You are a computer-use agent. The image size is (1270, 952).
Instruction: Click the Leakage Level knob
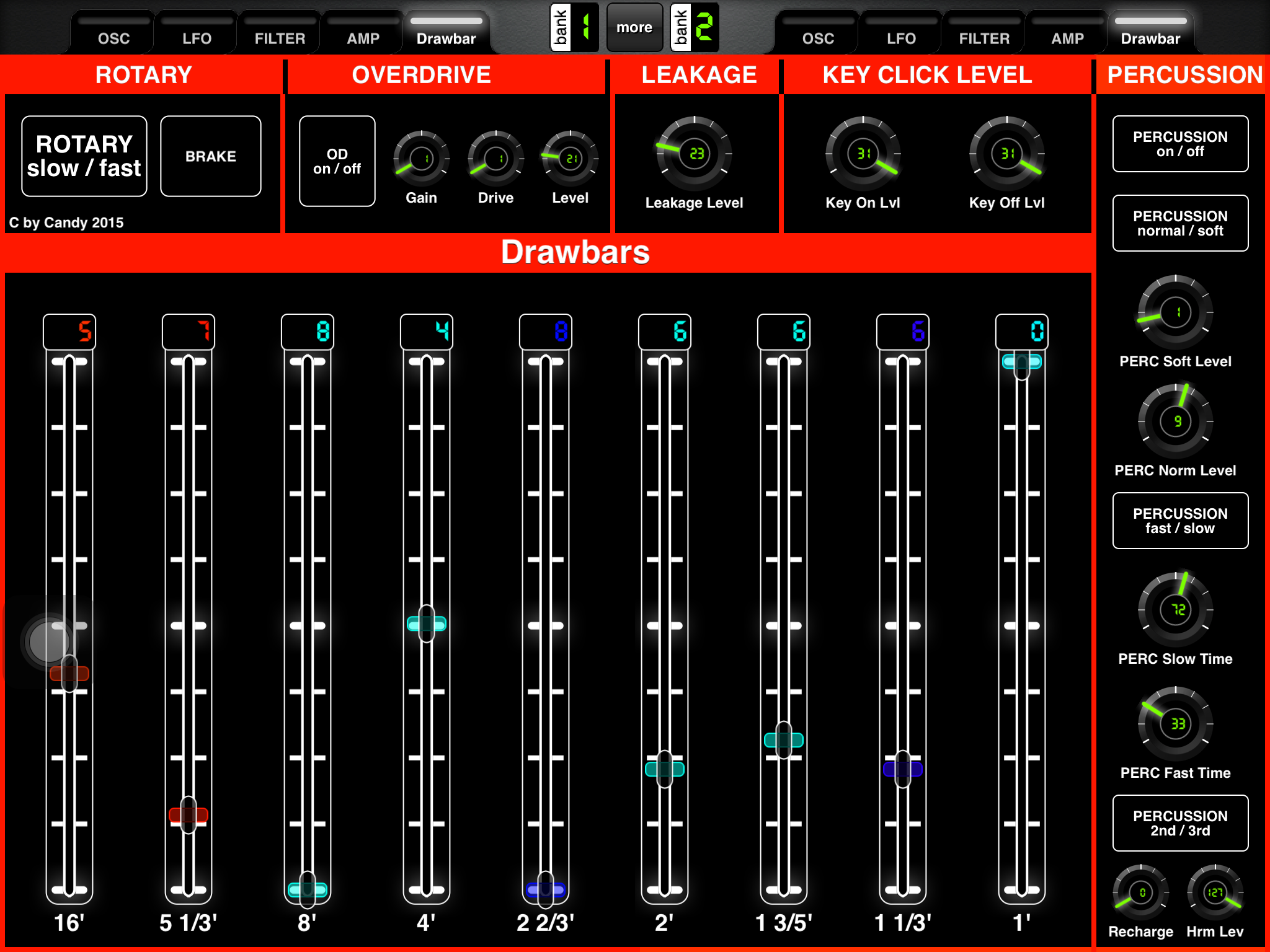coord(695,153)
